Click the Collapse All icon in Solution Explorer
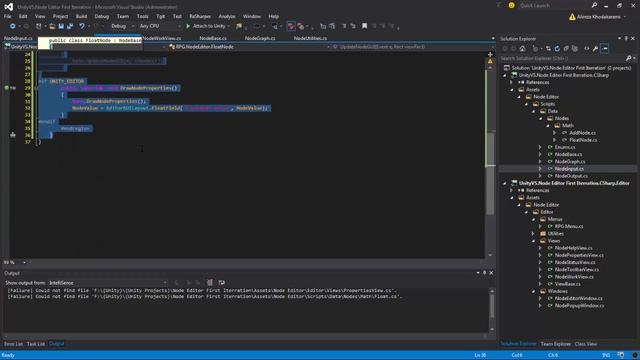 pos(566,49)
